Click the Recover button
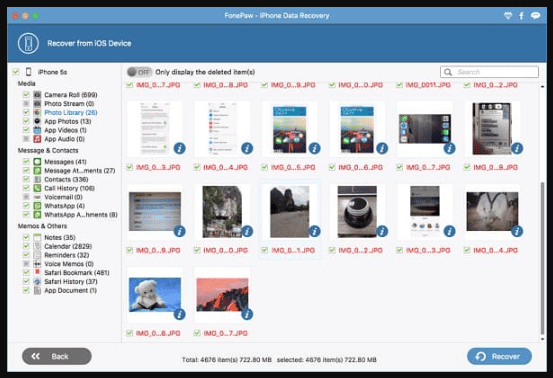The image size is (553, 378). point(499,356)
